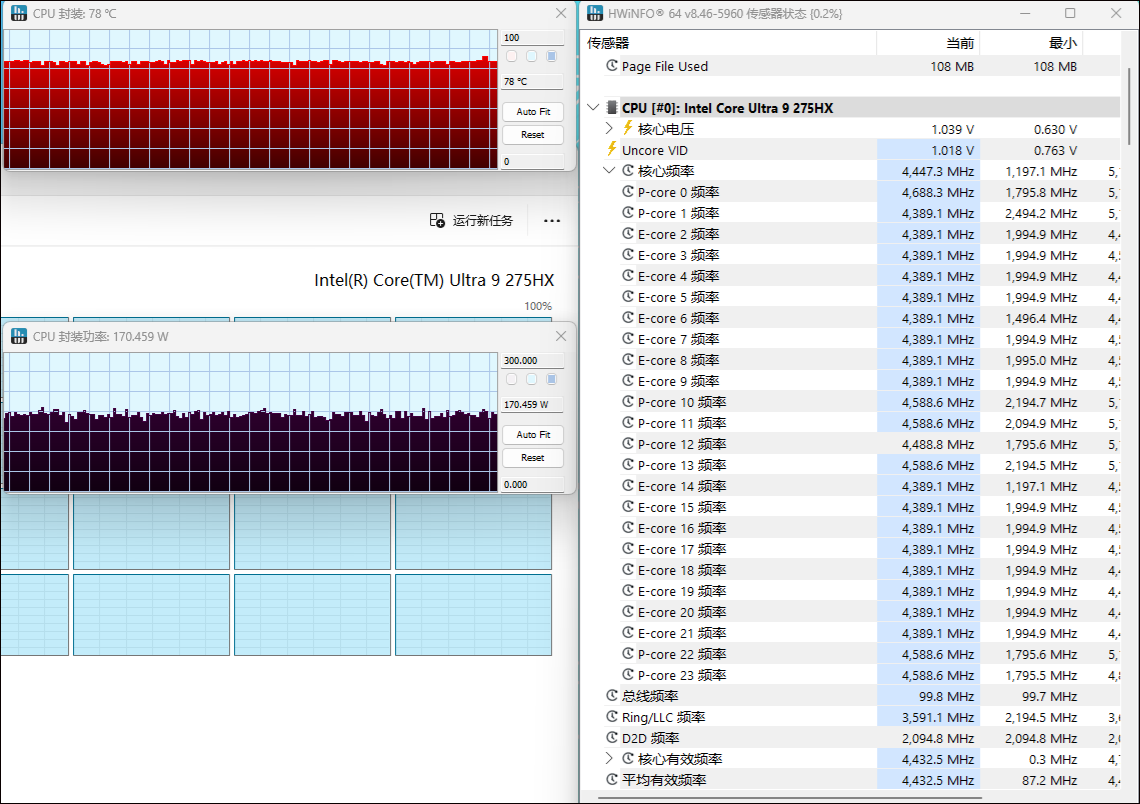
Task: Select the first graph style option in temperature window
Action: pyautogui.click(x=512, y=56)
